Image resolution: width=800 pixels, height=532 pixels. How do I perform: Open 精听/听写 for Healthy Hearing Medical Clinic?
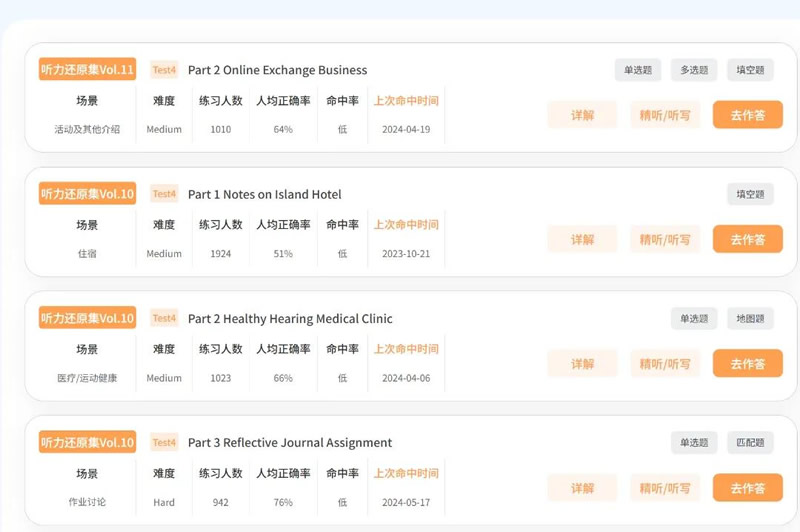[x=665, y=363]
